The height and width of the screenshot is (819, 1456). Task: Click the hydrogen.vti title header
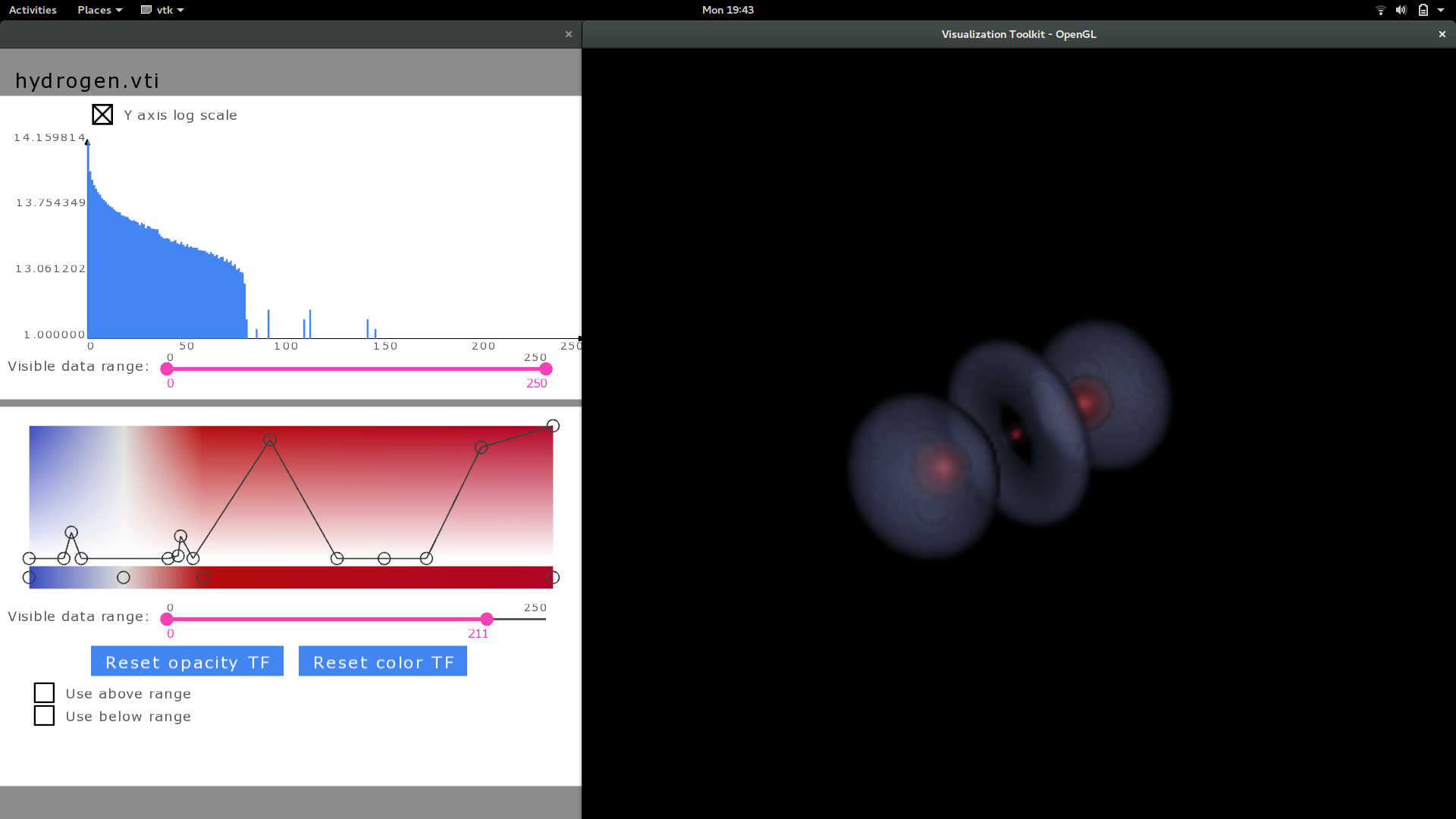tap(87, 80)
